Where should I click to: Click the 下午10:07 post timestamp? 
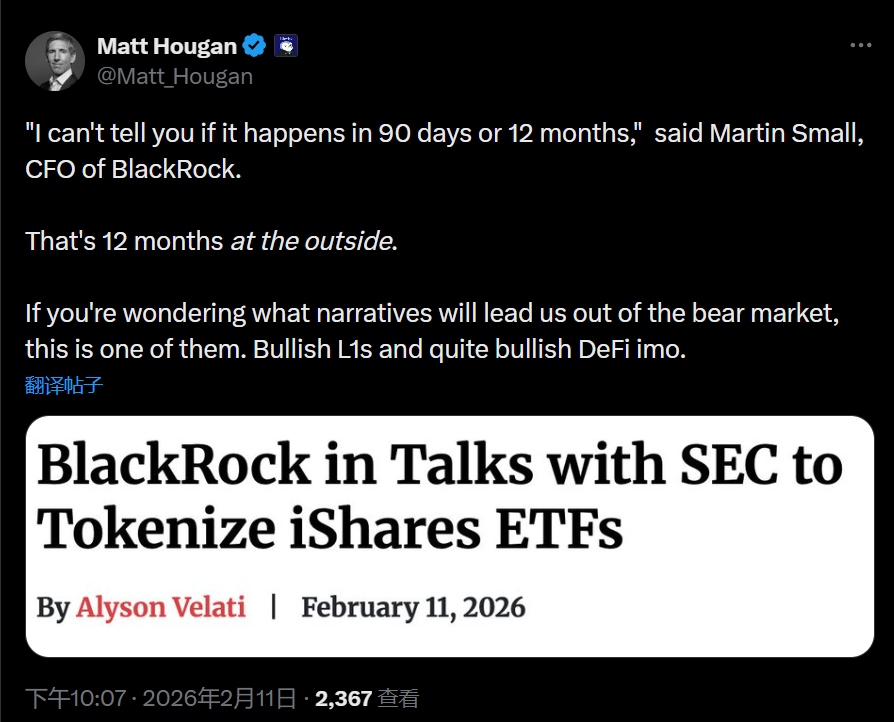tap(73, 698)
